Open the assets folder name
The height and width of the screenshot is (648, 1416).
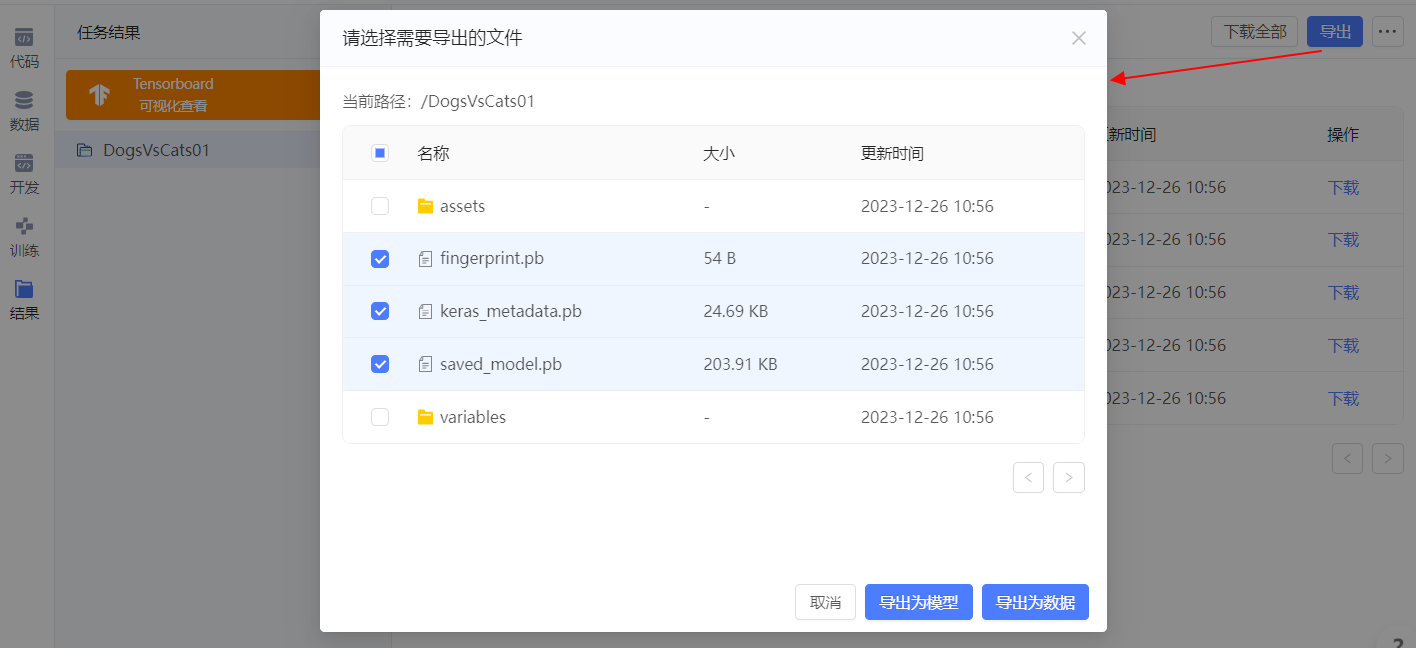click(462, 206)
